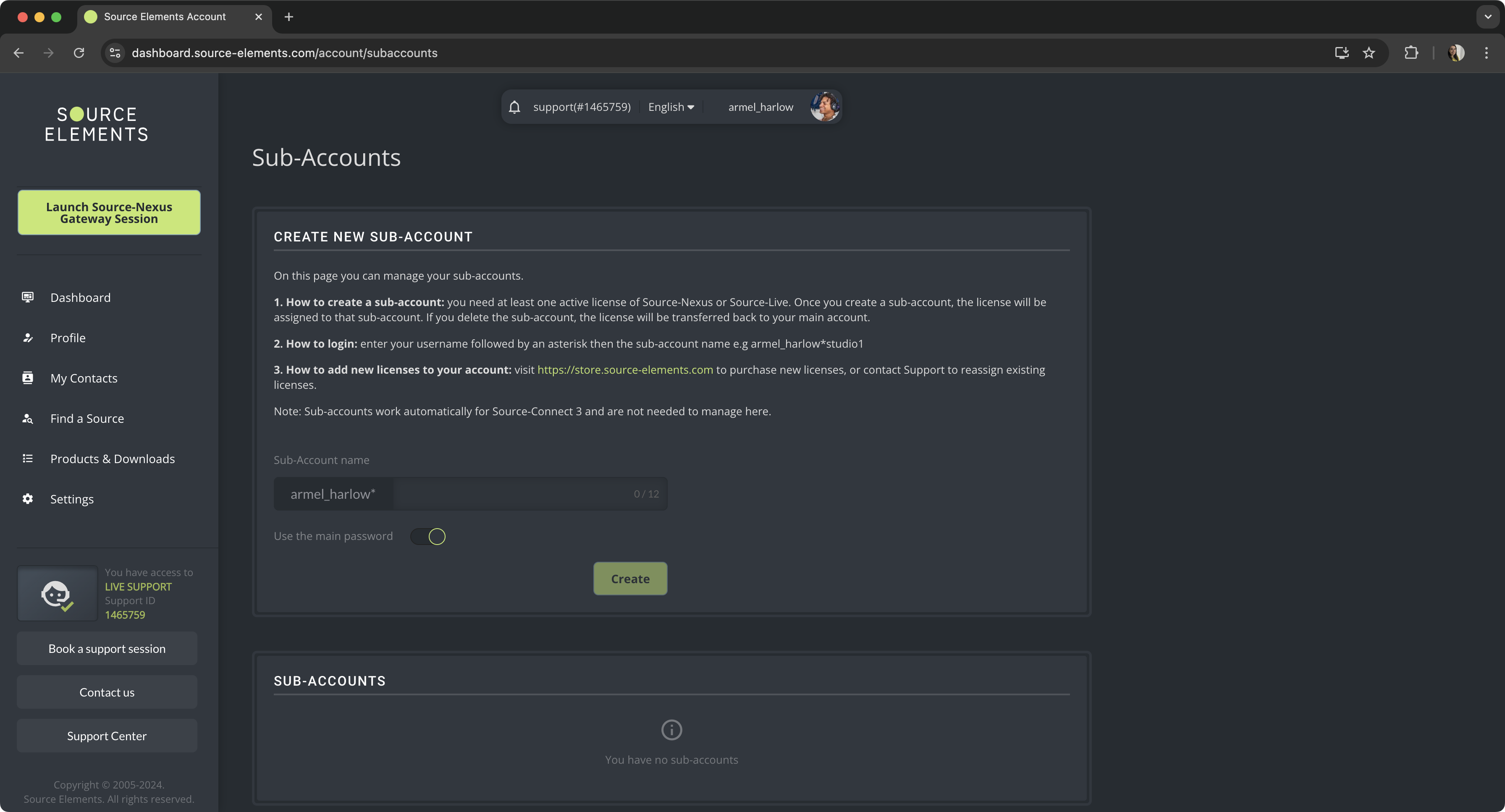Bookmark page with the star icon
1505x812 pixels.
pyautogui.click(x=1369, y=53)
